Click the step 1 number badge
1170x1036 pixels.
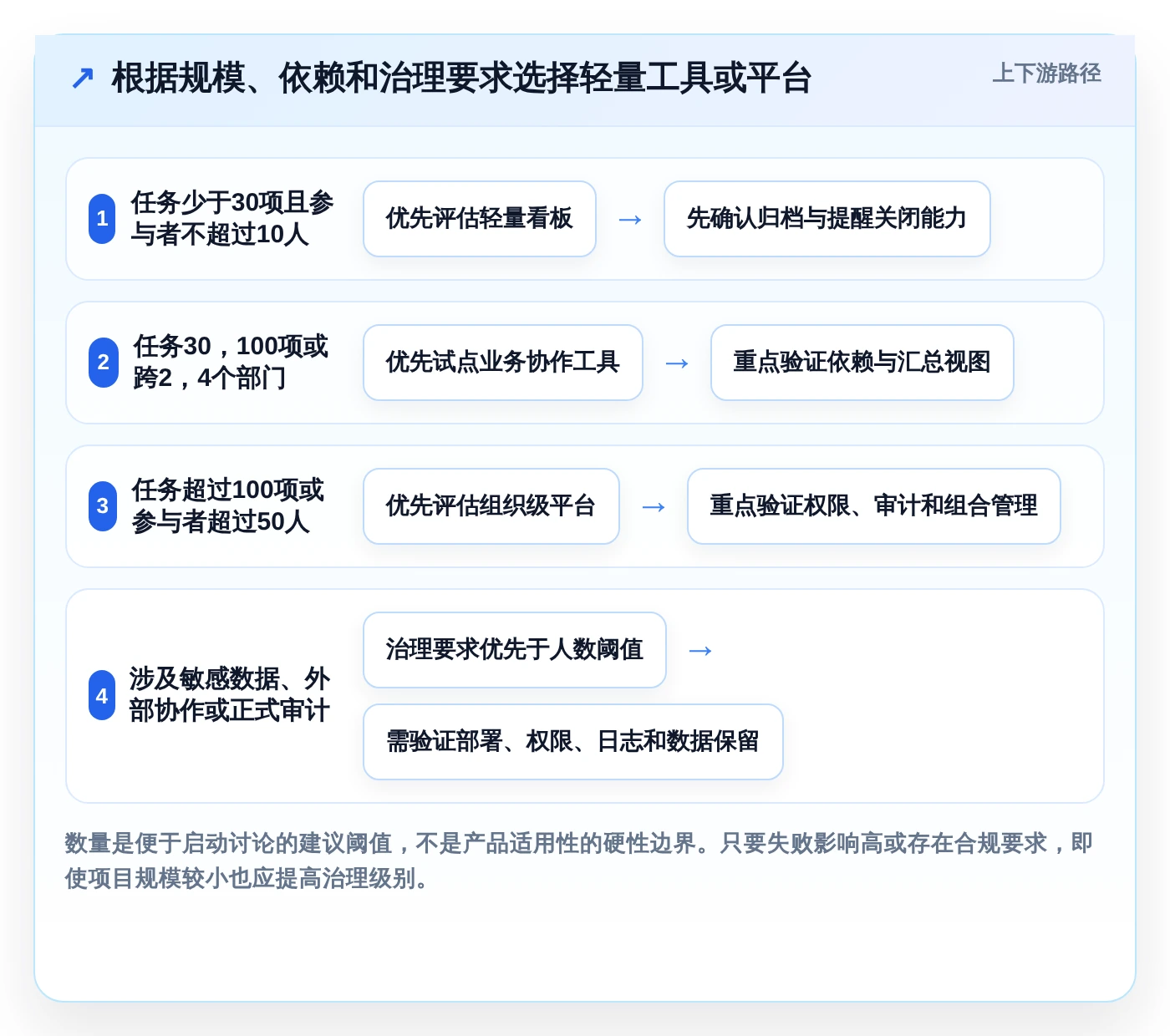click(102, 219)
